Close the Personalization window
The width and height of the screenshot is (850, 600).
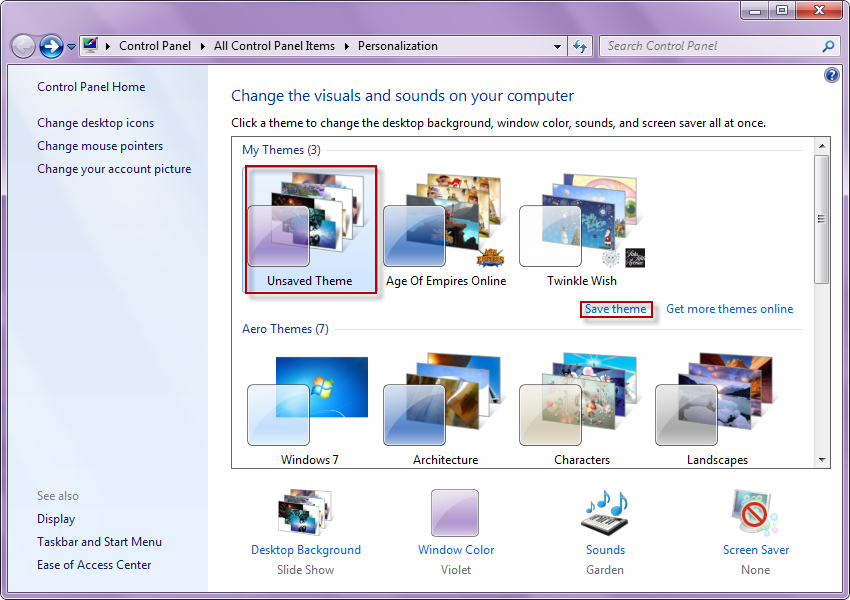[819, 10]
